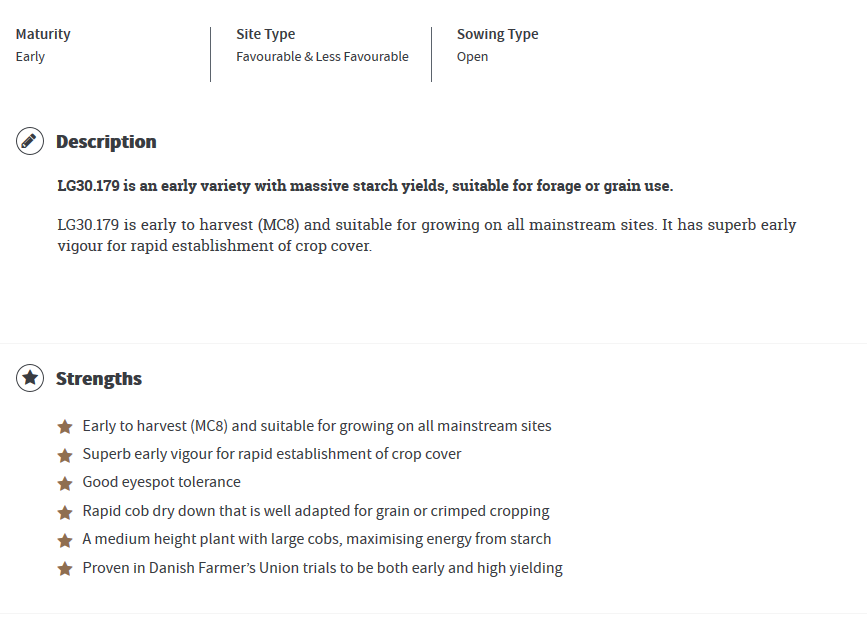Click the bold LG30.179 summary sentence
Viewport: 867px width, 620px height.
click(x=365, y=186)
